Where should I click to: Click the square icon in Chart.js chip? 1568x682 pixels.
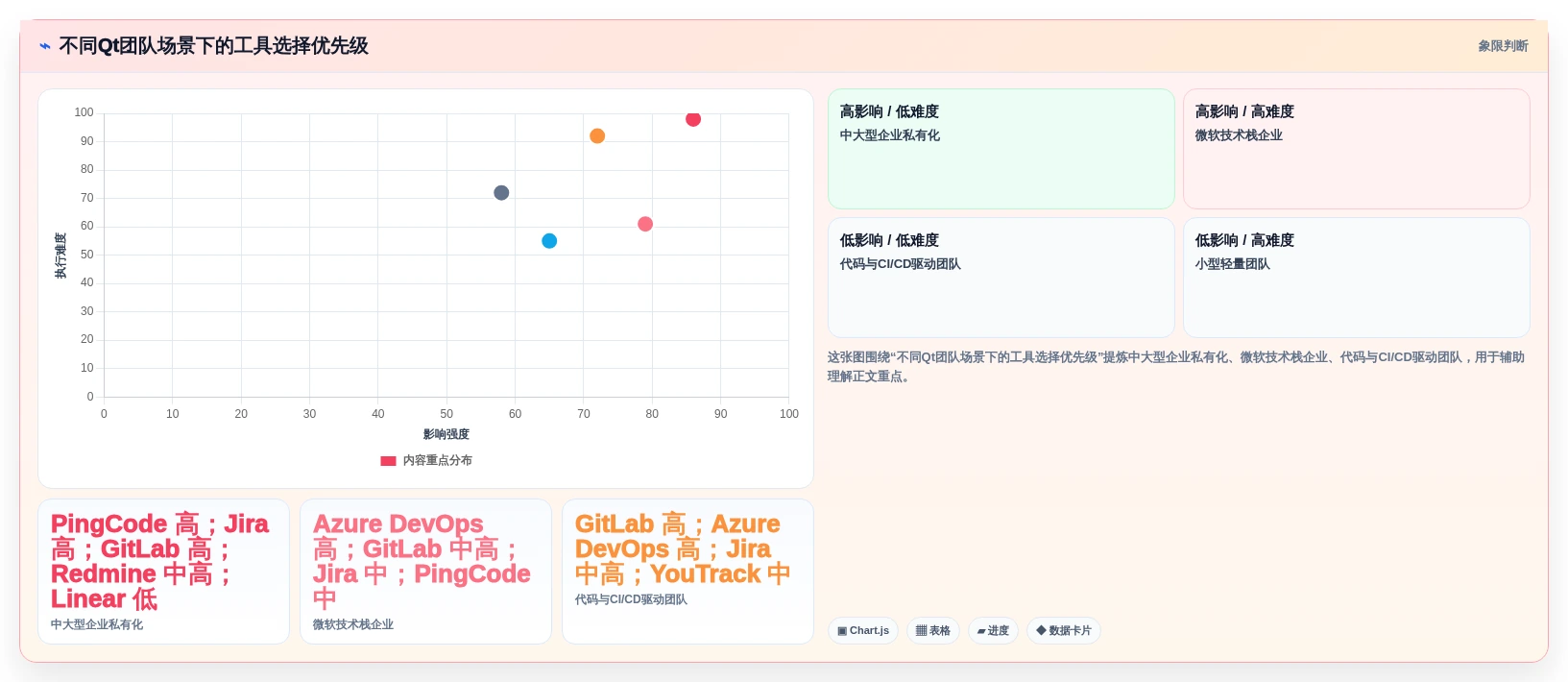(x=842, y=631)
